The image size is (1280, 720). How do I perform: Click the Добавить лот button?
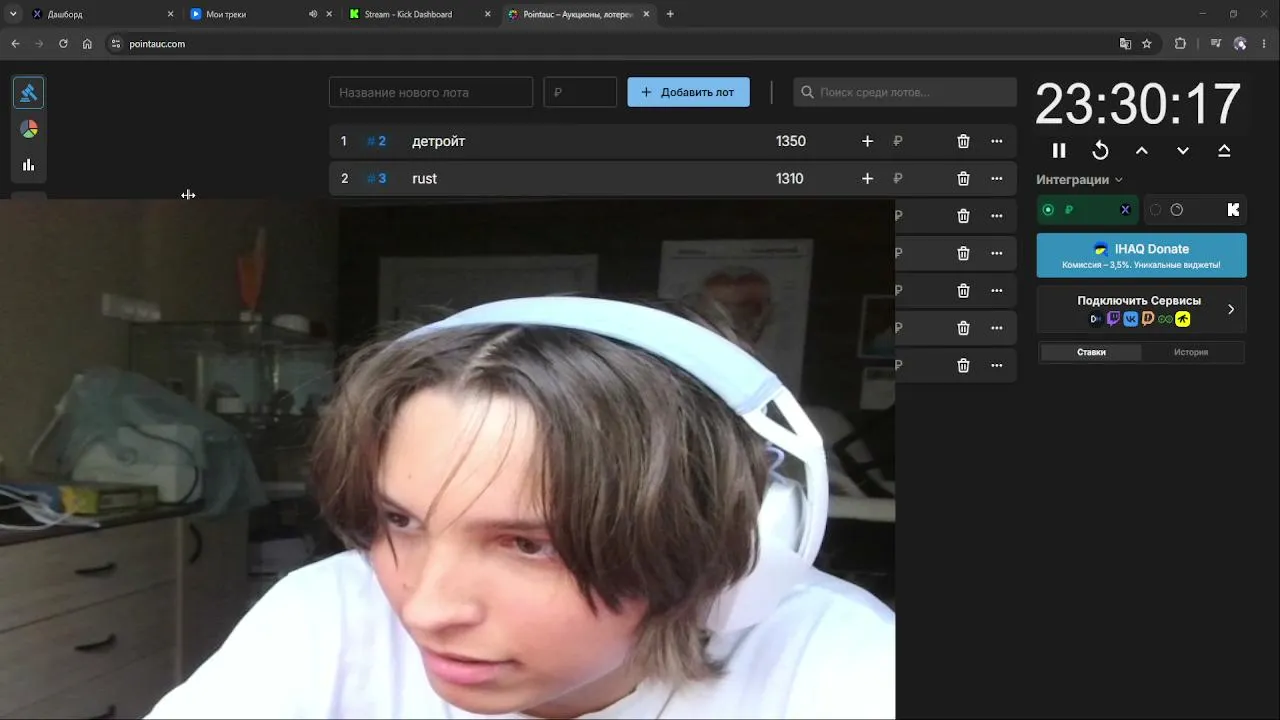[688, 92]
